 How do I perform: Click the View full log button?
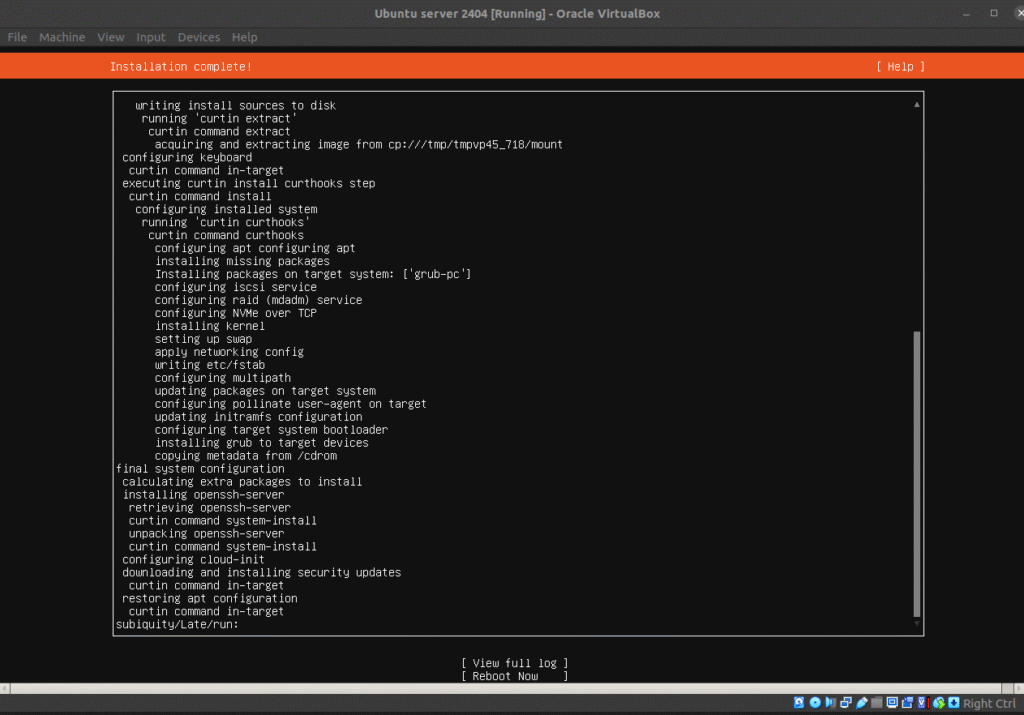(x=514, y=663)
